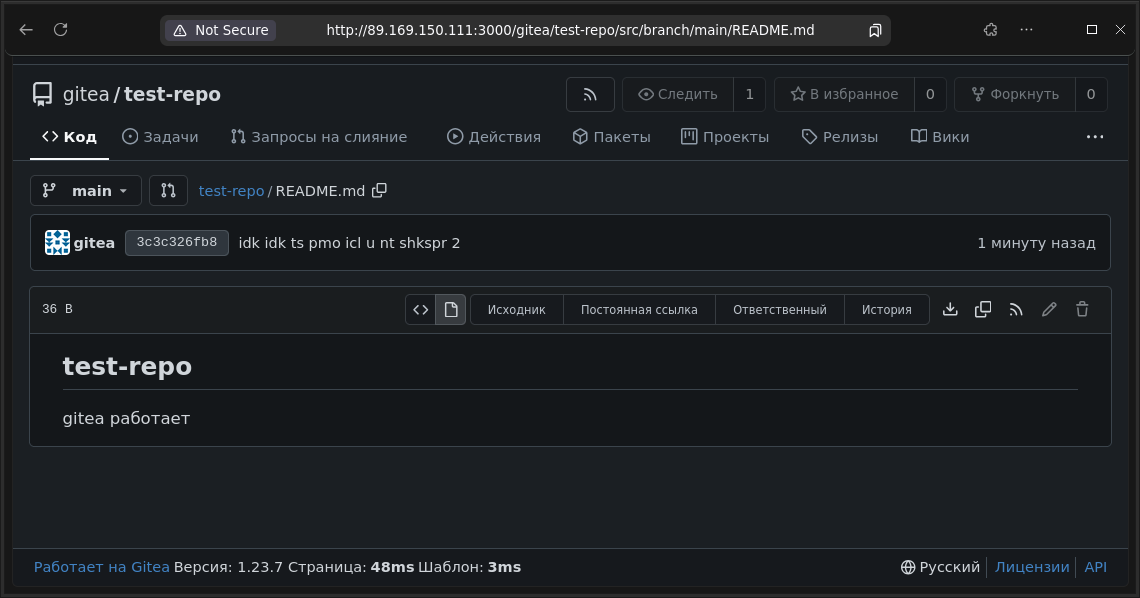
Task: Open the compare branches icon button
Action: click(168, 191)
